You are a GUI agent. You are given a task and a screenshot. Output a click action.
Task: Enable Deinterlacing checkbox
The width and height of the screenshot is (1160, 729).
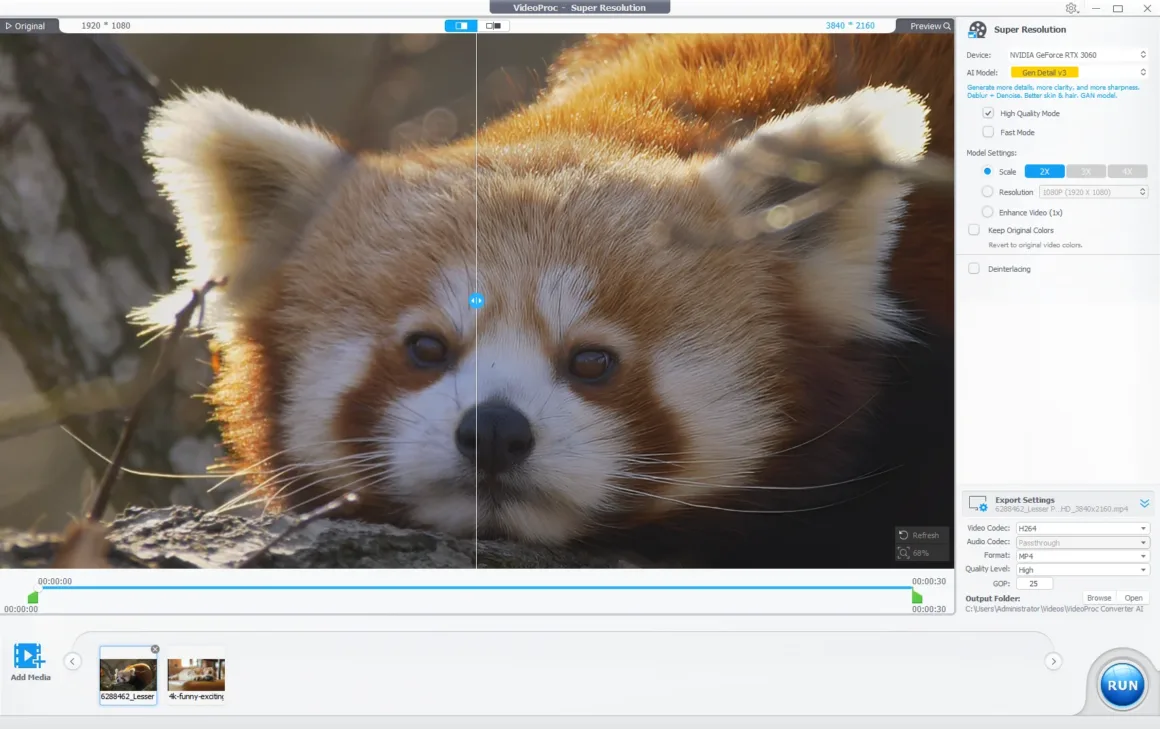pyautogui.click(x=974, y=269)
